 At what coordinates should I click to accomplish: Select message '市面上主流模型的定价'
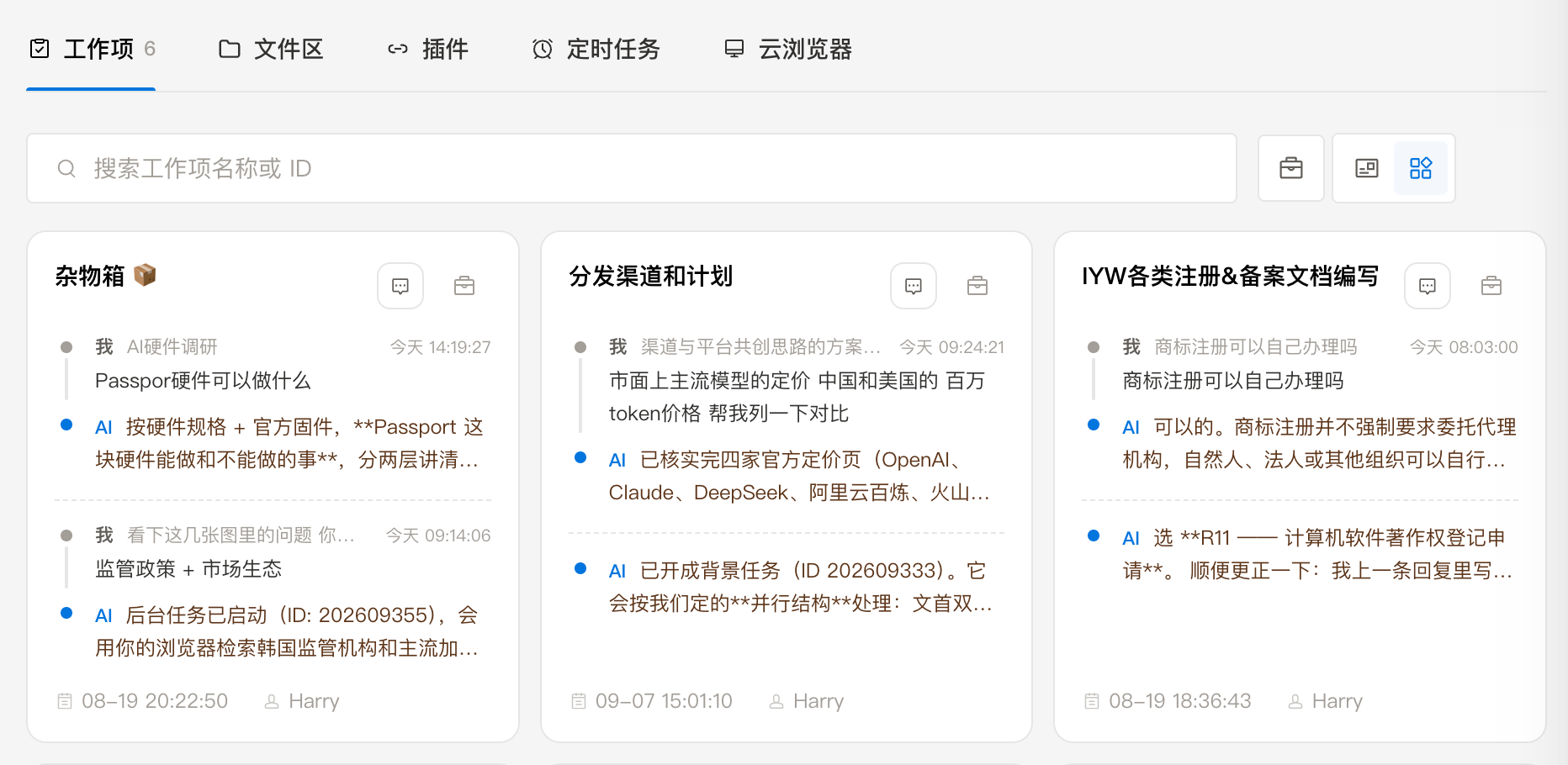797,397
